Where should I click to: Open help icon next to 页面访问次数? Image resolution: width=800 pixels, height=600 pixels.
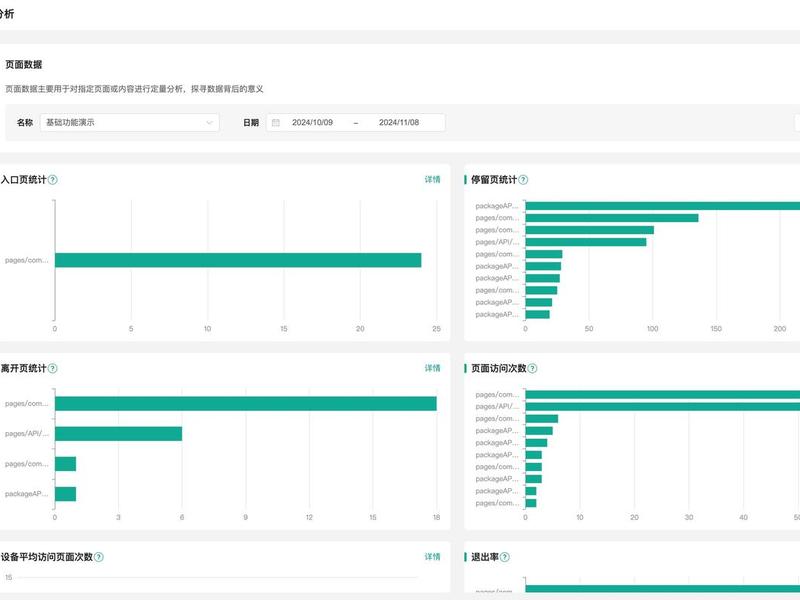pos(532,368)
